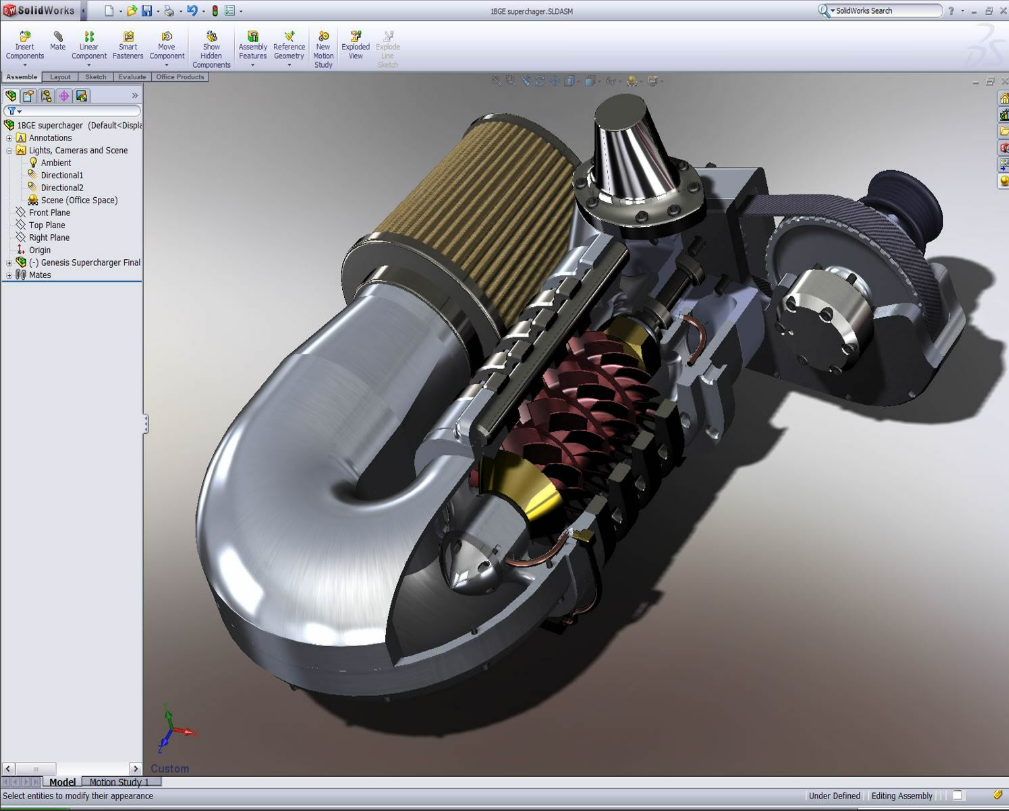Launch Smart Fasteners

(x=128, y=45)
